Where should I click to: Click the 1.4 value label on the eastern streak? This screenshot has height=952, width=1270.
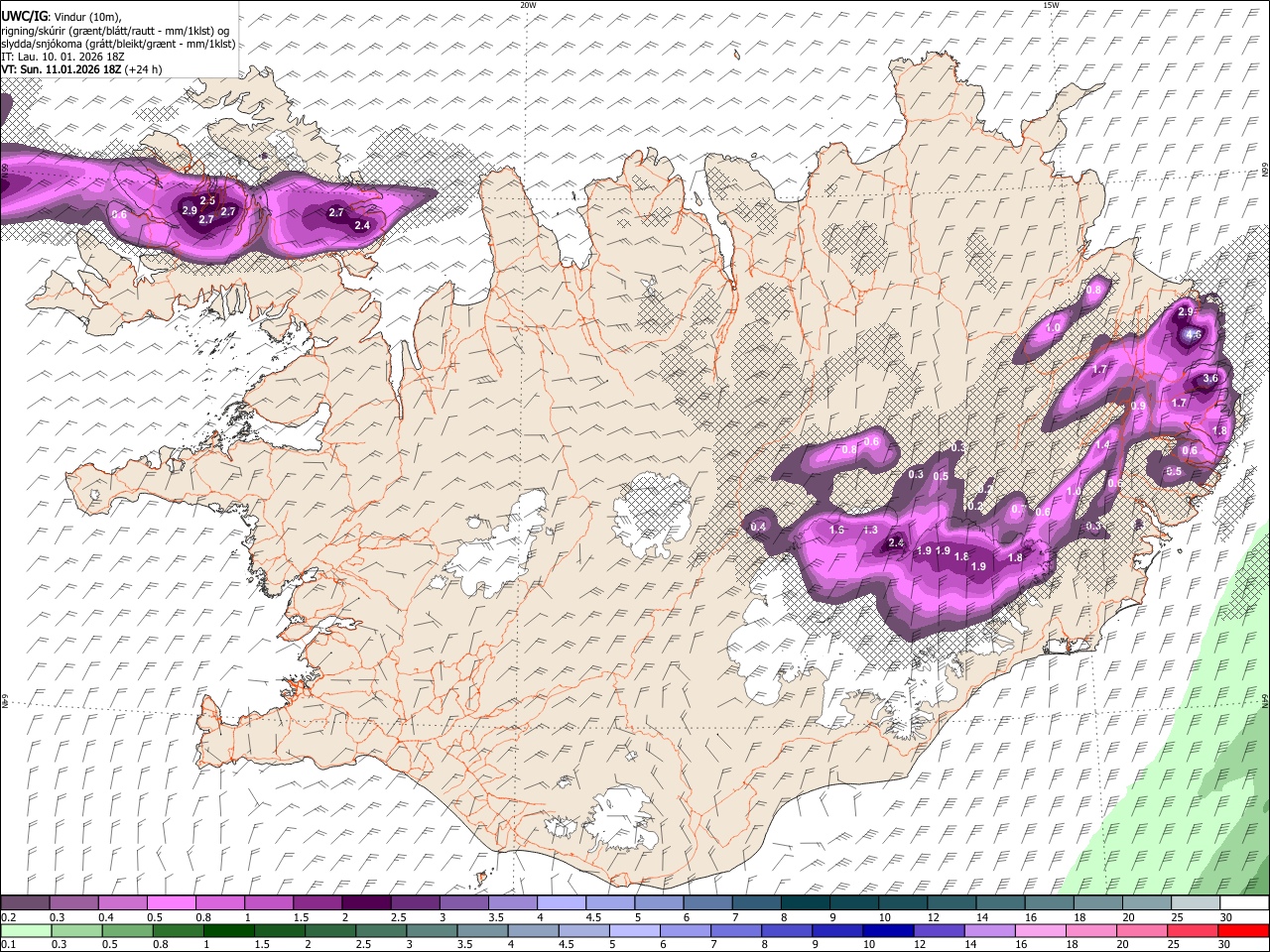(x=1102, y=445)
